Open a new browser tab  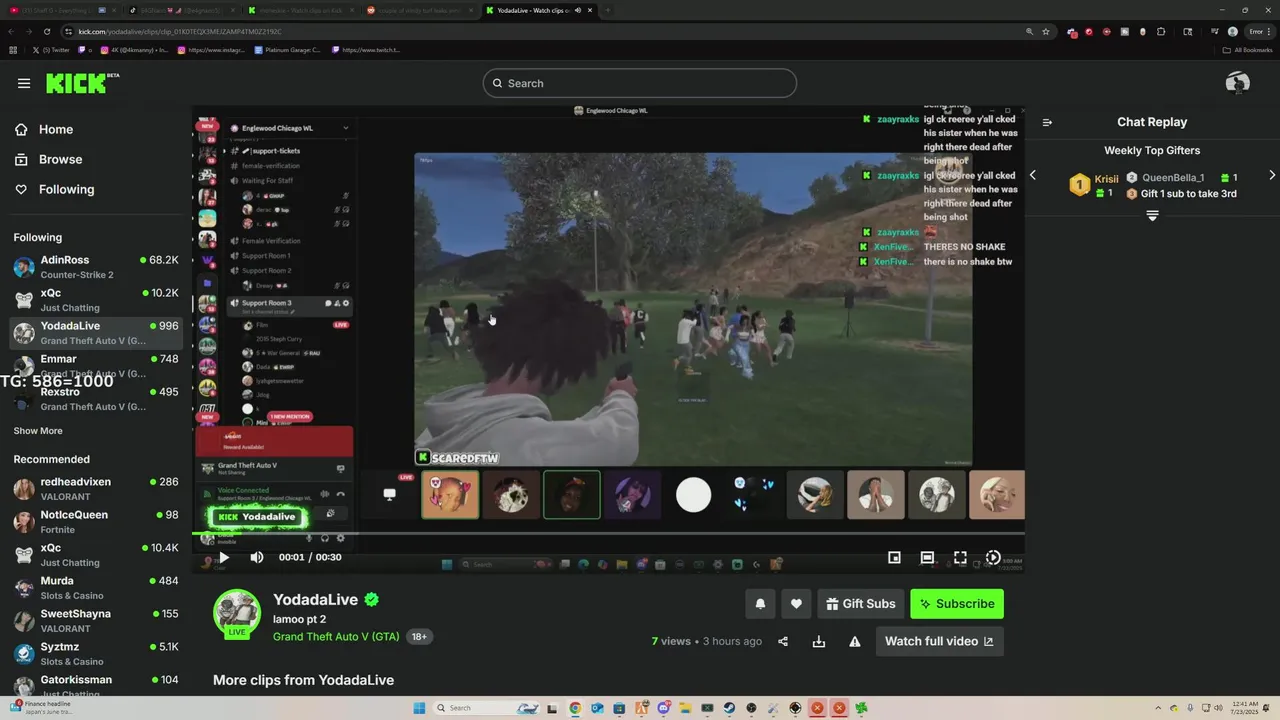(x=607, y=10)
